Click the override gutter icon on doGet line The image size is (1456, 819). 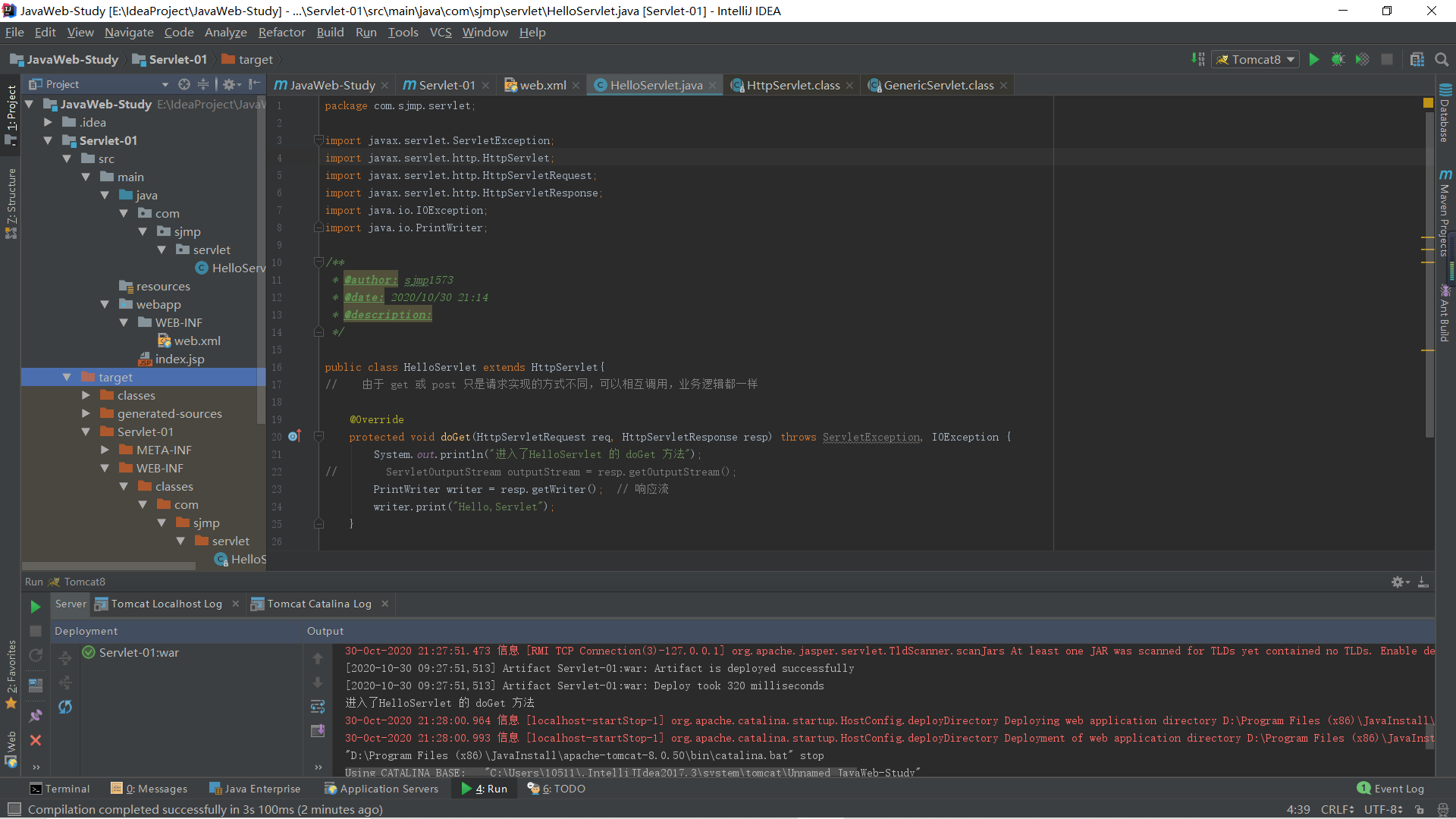point(294,437)
